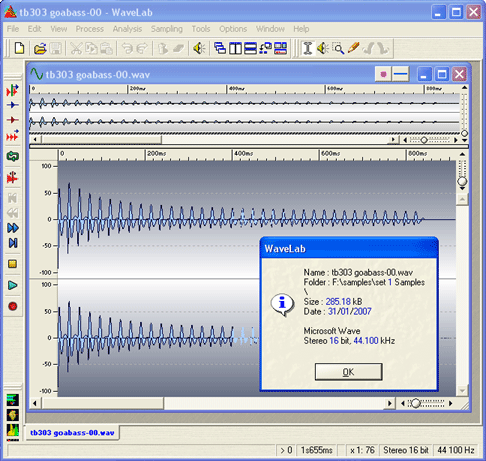Screen dimensions: 486x461
Task: Confirm the WaveLab info dialog with OK
Action: tap(348, 372)
